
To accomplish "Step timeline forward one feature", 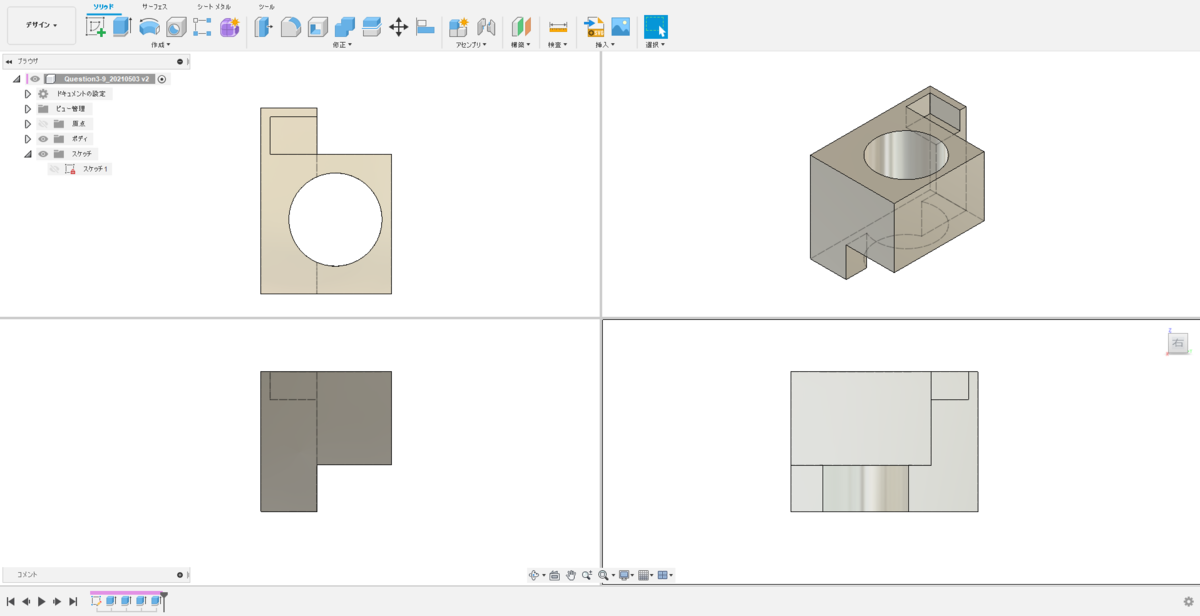I will (x=57, y=602).
